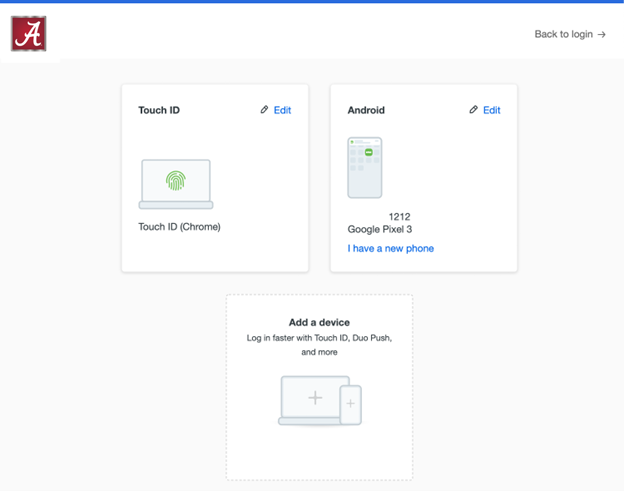Edit the Android device
This screenshot has height=491, width=624.
[x=491, y=110]
